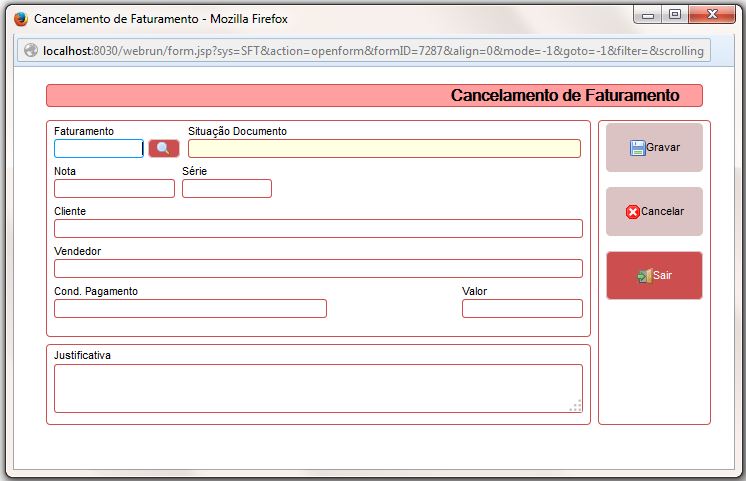The image size is (746, 481).
Task: Click the Valor input field
Action: (522, 308)
